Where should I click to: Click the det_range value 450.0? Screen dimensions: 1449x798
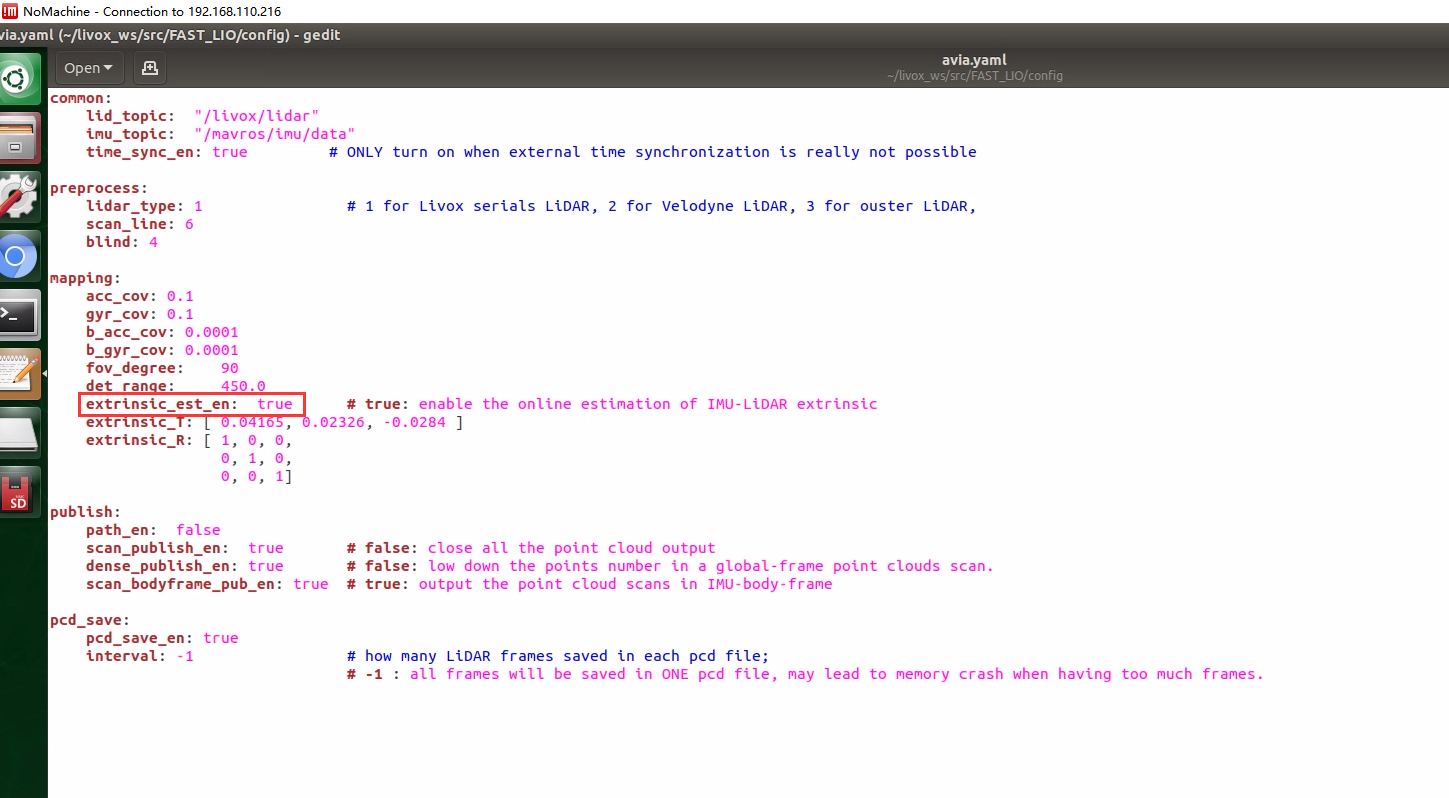(x=243, y=386)
